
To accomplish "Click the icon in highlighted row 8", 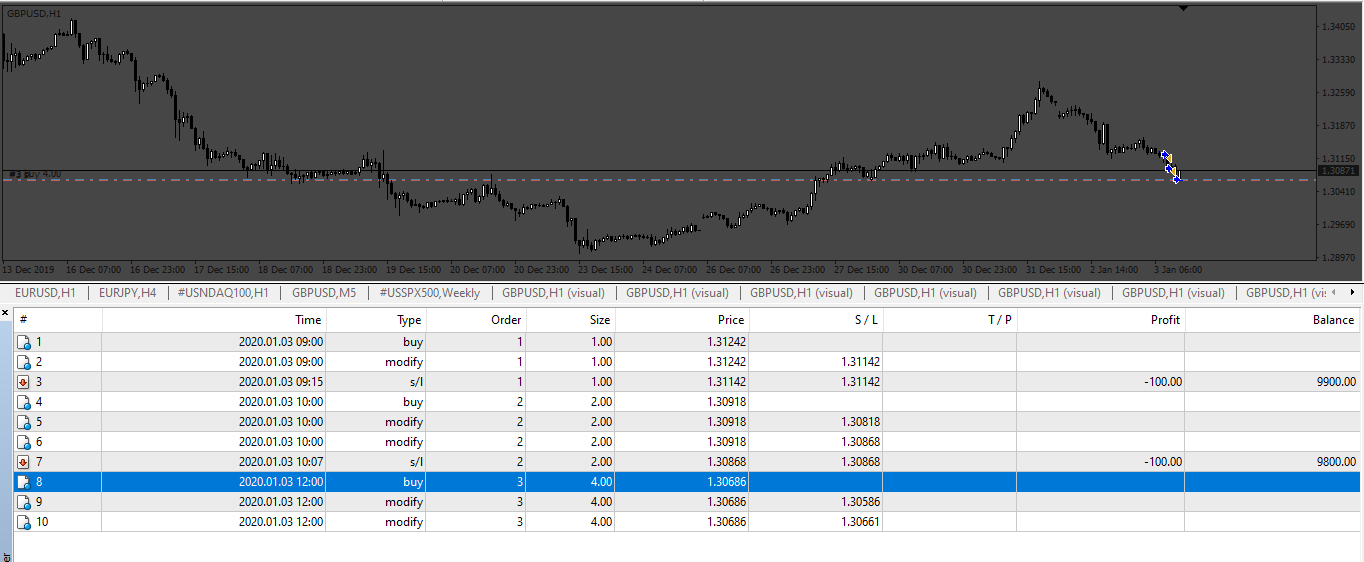I will coord(24,482).
